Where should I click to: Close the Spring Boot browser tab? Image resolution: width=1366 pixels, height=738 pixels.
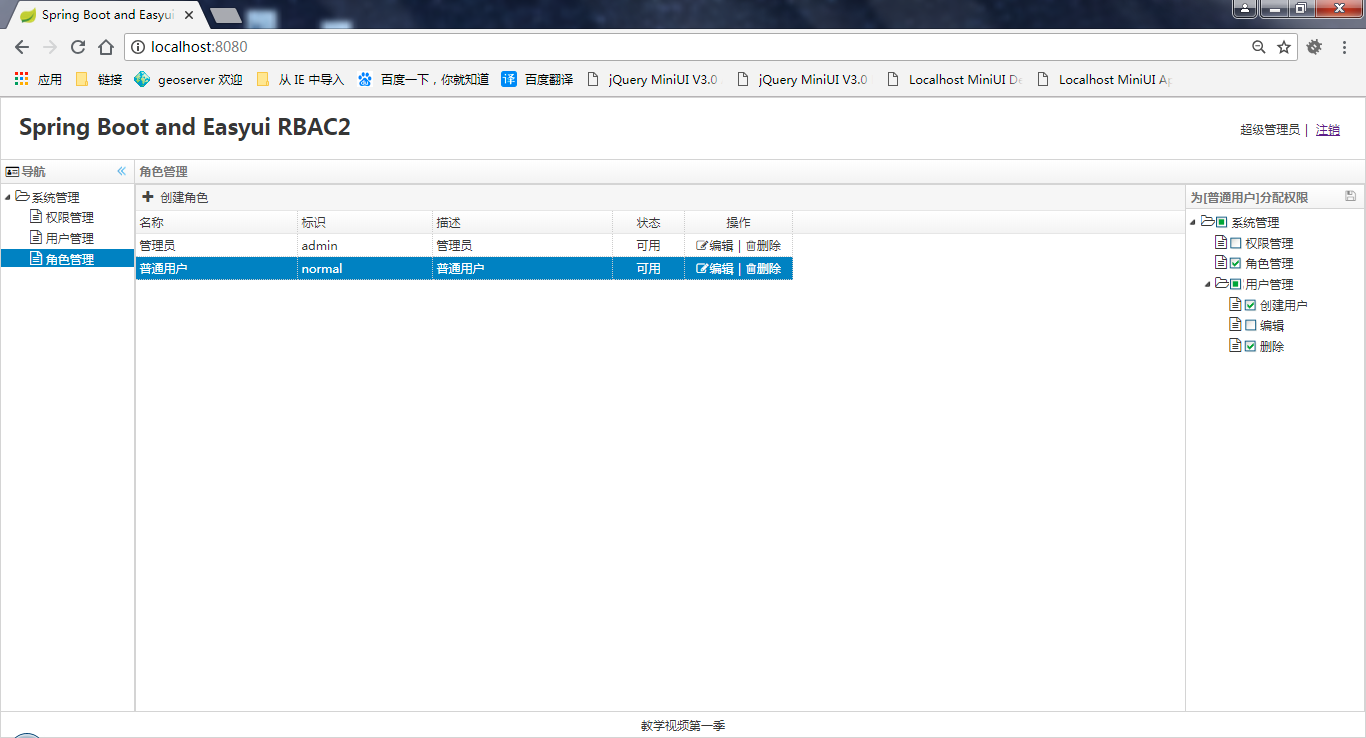click(188, 15)
